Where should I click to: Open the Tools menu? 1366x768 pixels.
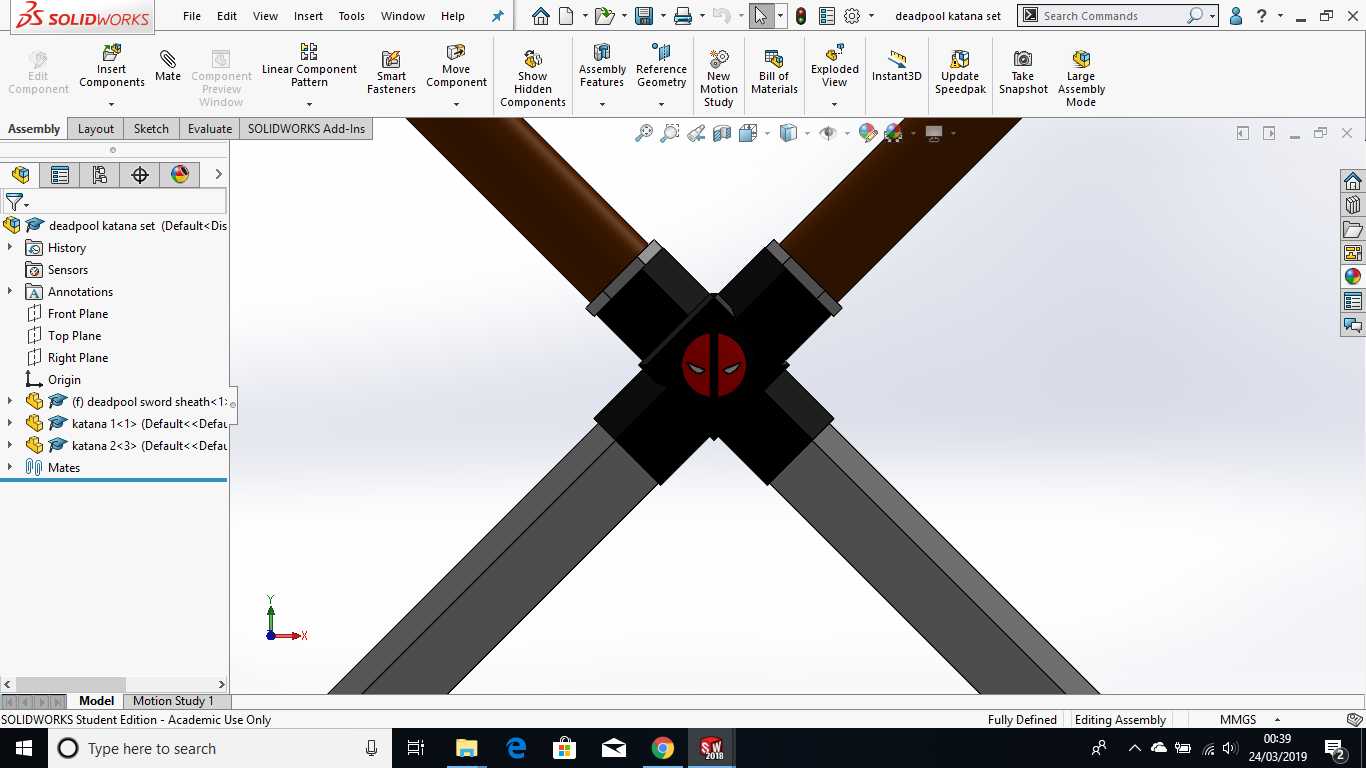pos(351,16)
